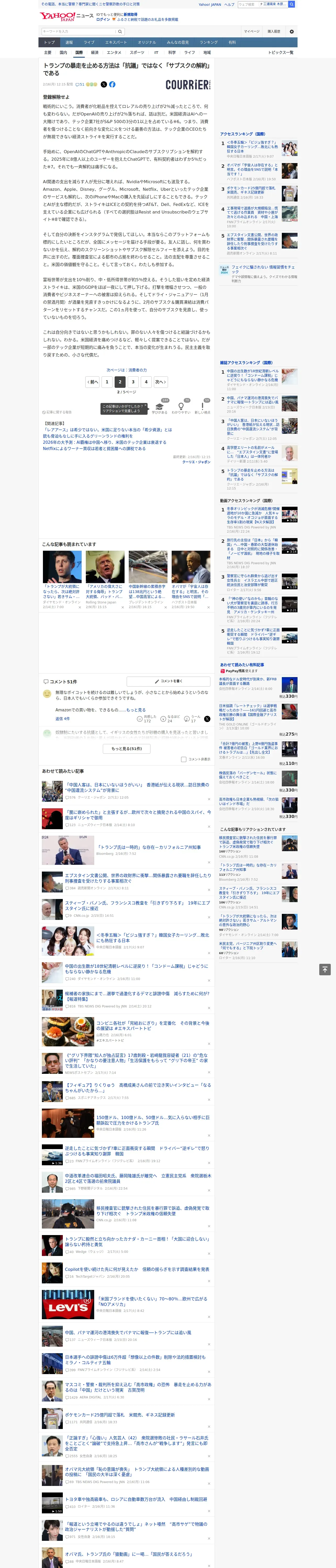
Task: Click the Obama article thumbnail in recommended row
Action: [191, 567]
